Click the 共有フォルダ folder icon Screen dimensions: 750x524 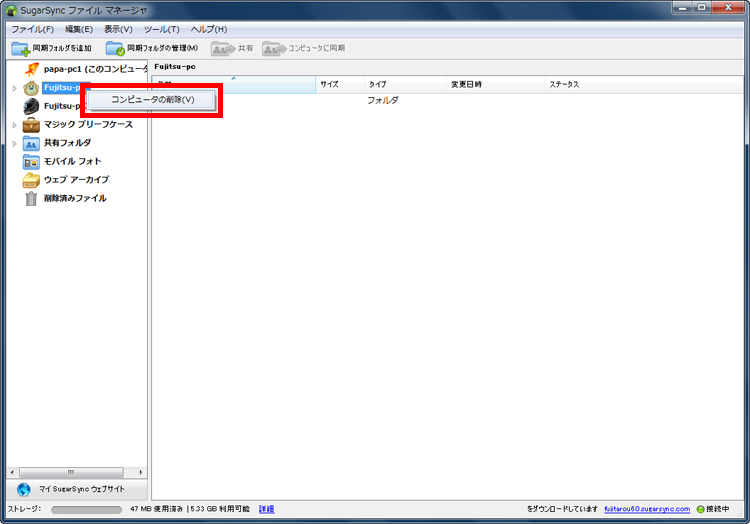tap(31, 143)
